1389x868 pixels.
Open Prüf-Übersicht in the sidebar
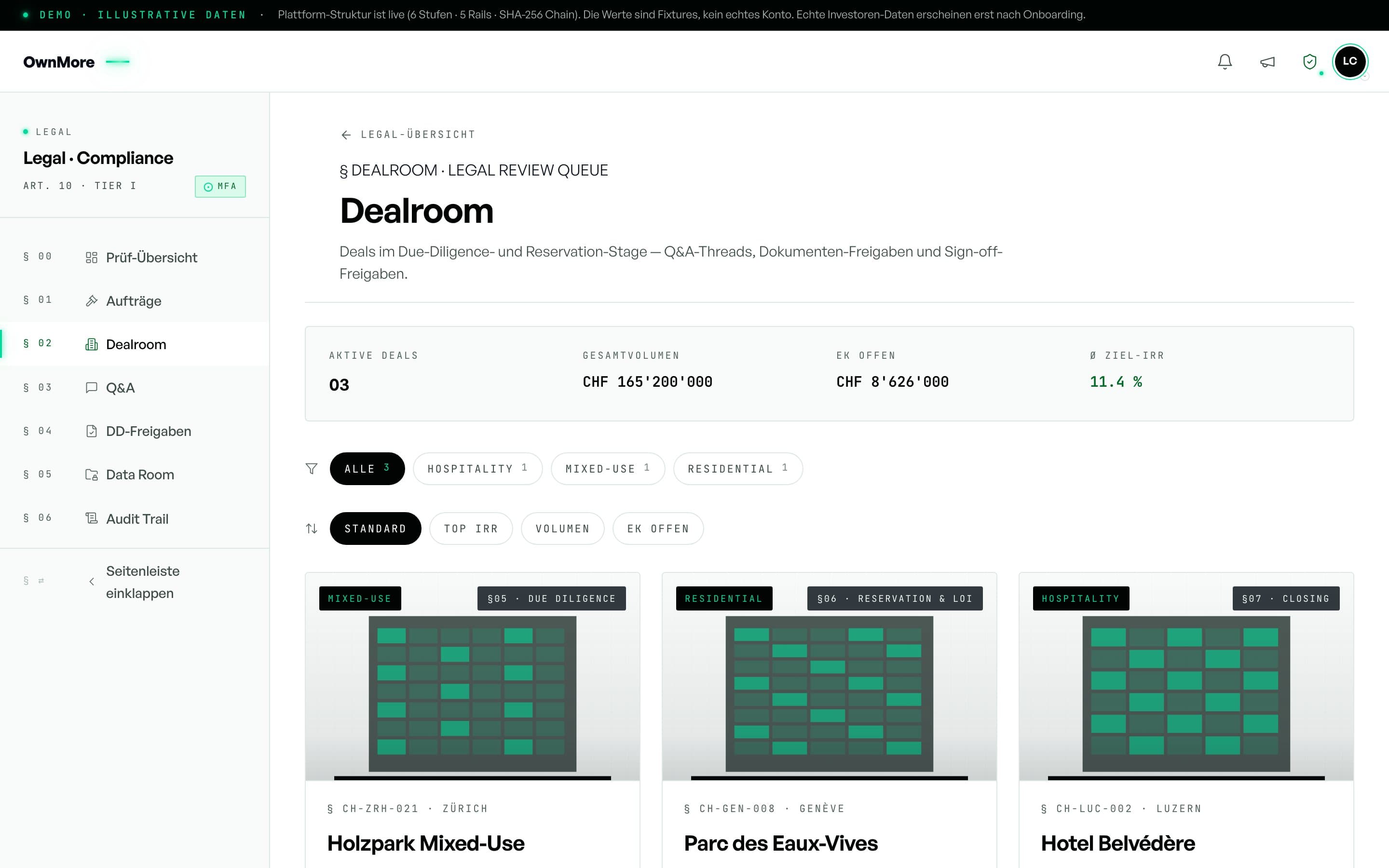[x=135, y=258]
